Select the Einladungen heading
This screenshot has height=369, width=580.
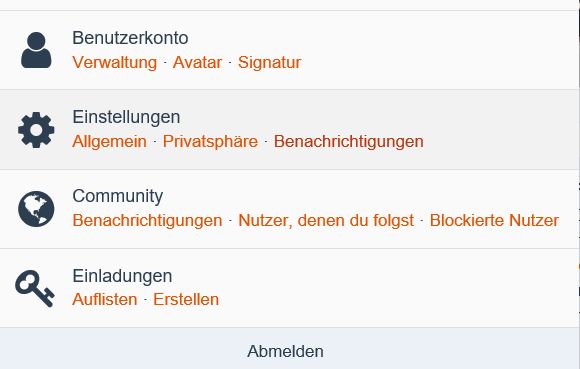click(x=122, y=276)
